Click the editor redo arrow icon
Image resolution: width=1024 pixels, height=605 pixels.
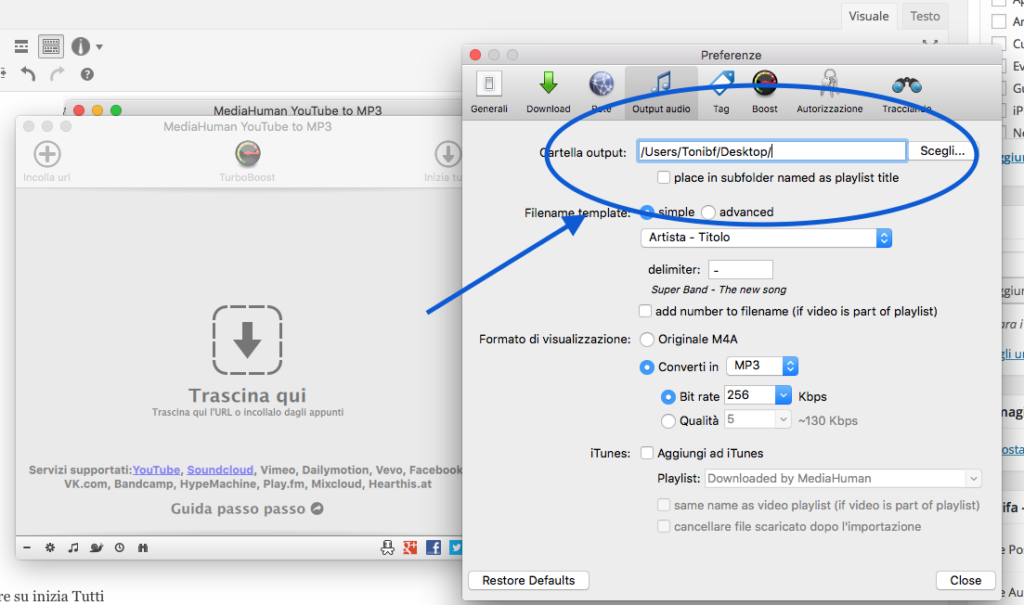pyautogui.click(x=57, y=74)
